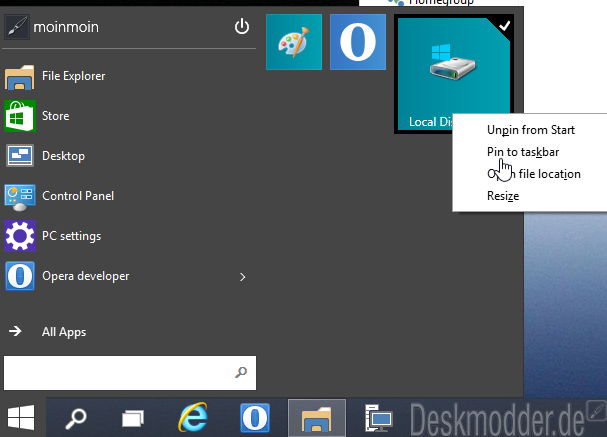This screenshot has height=437, width=607.
Task: Open the power options button
Action: coord(242,27)
